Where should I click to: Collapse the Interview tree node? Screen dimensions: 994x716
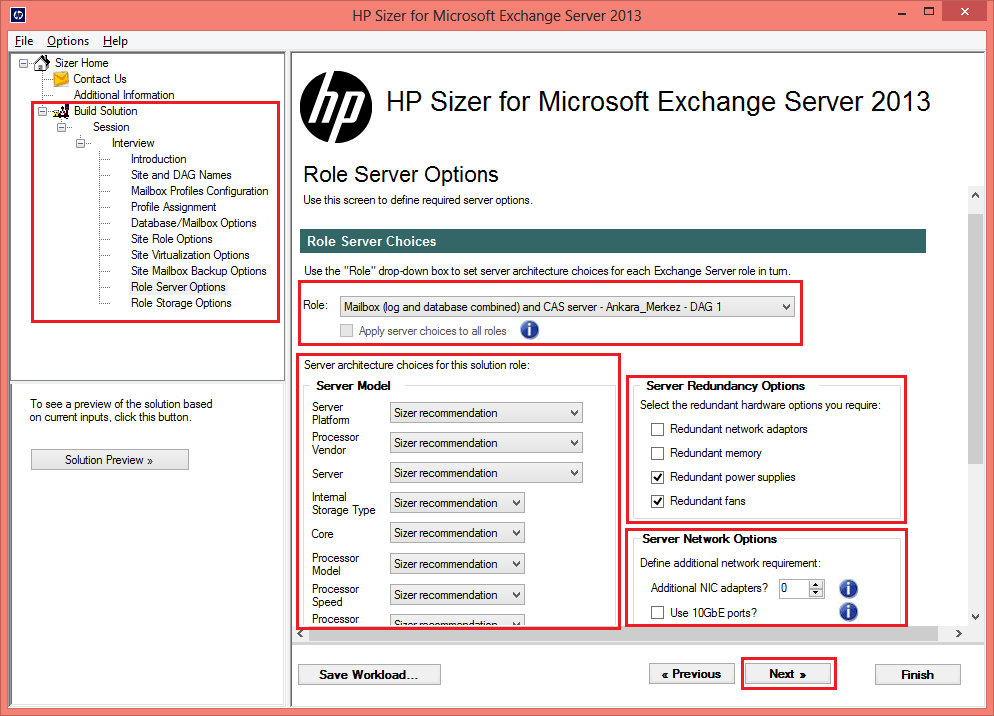coord(81,143)
